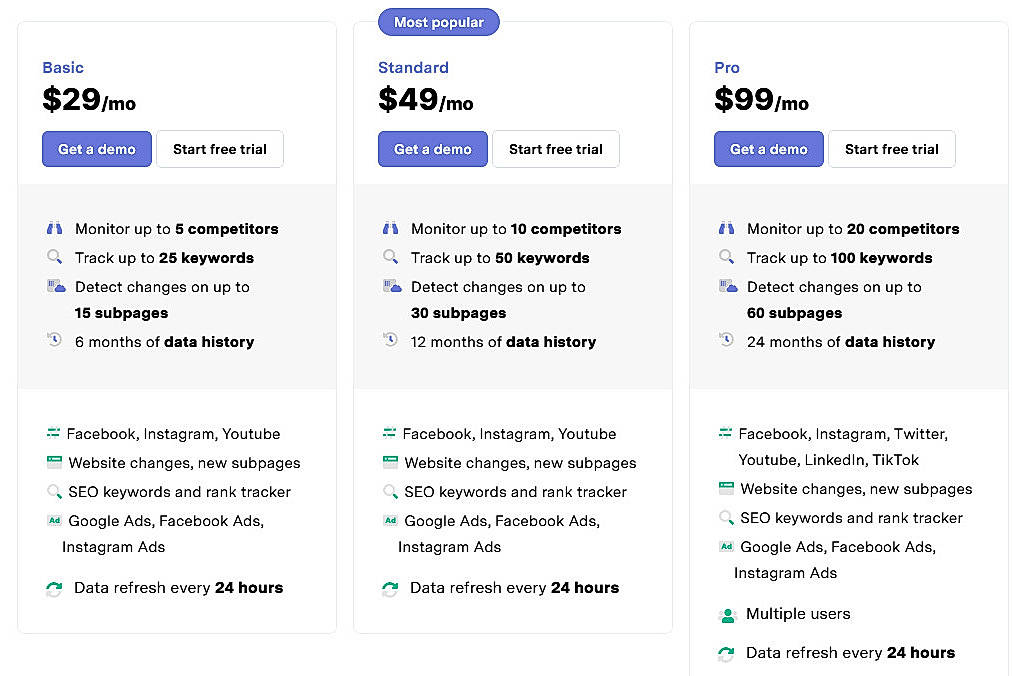The height and width of the screenshot is (676, 1012).
Task: Click the Most popular badge
Action: click(438, 21)
